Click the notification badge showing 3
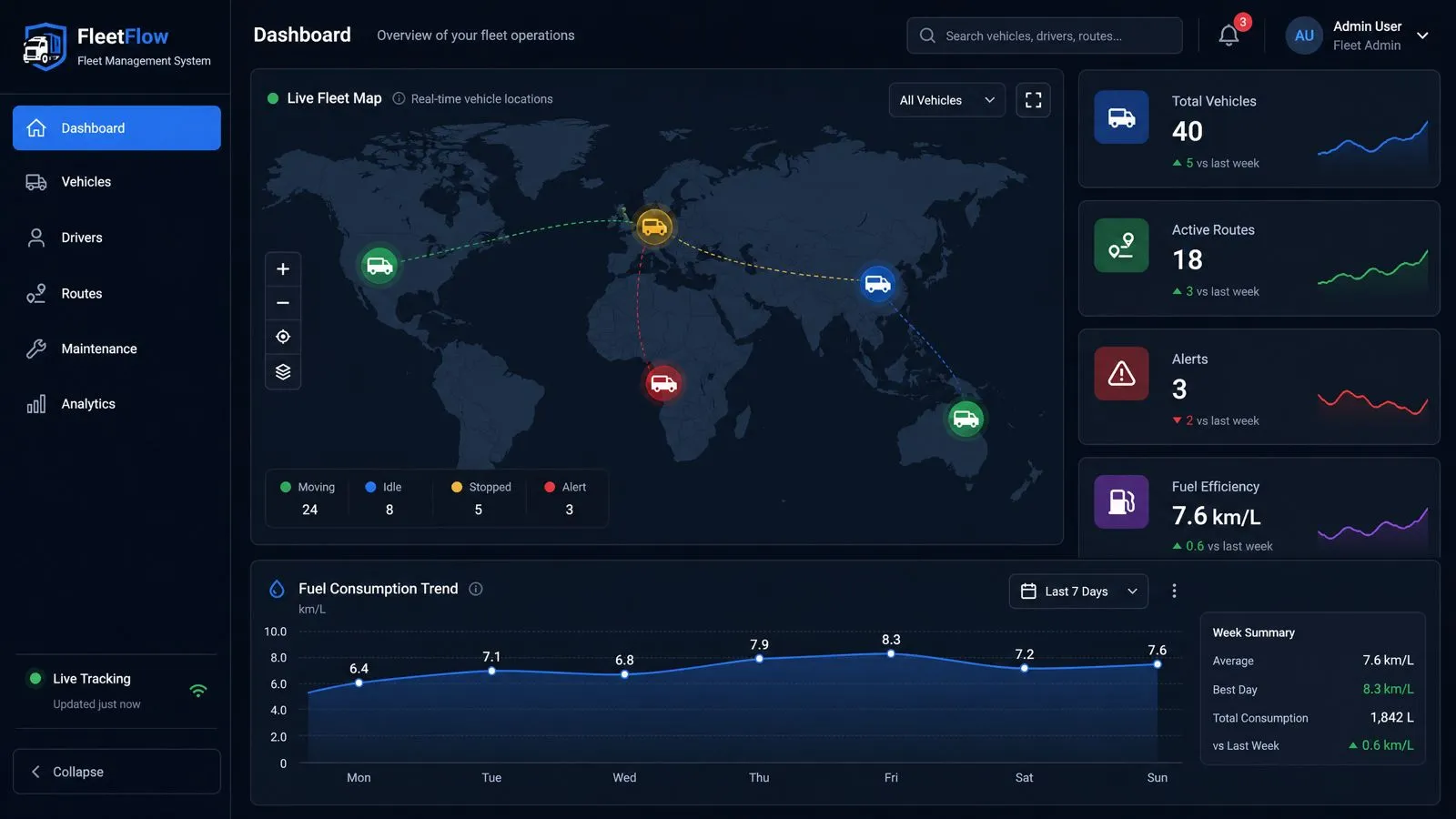Viewport: 1456px width, 819px height. pos(1242,22)
